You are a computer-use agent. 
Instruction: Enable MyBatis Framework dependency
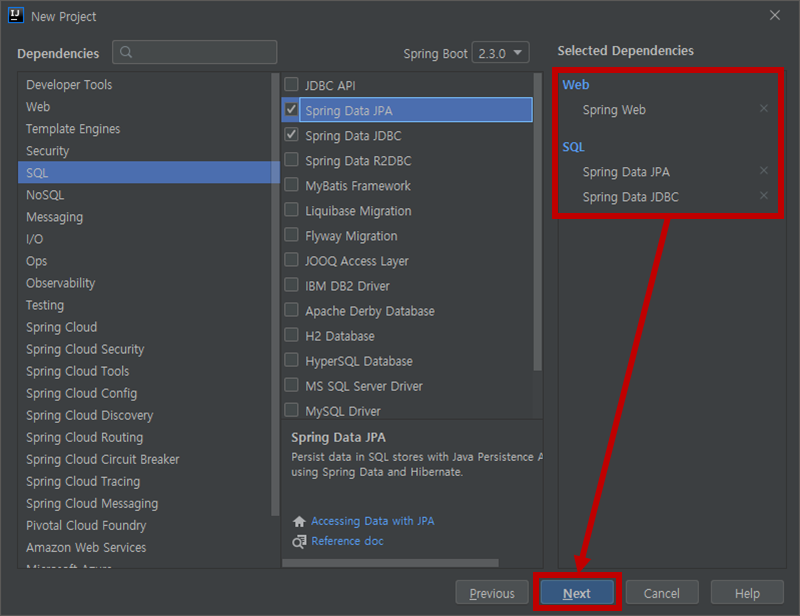coord(291,184)
